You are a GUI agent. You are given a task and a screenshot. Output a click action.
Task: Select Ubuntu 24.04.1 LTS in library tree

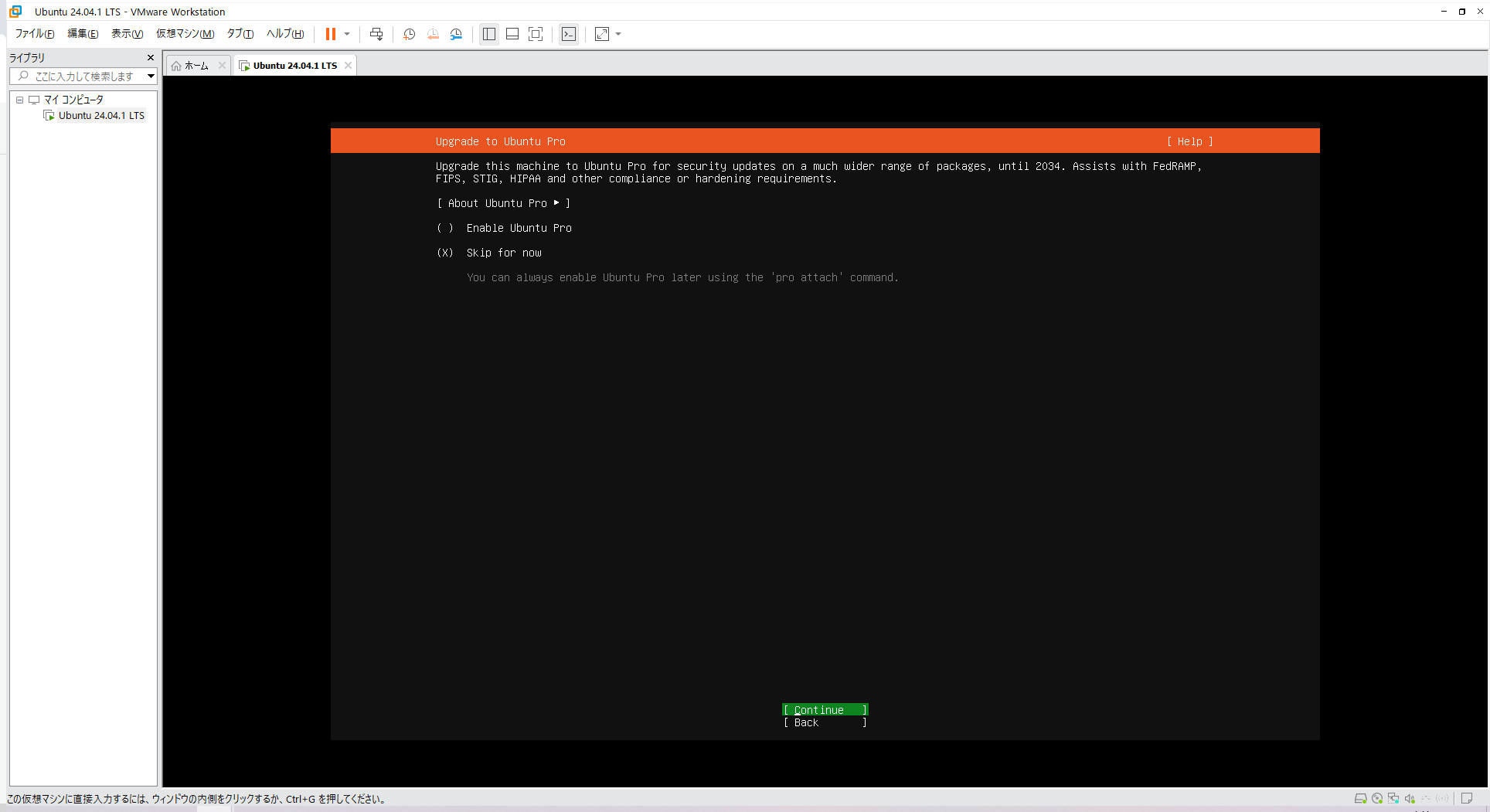(95, 116)
